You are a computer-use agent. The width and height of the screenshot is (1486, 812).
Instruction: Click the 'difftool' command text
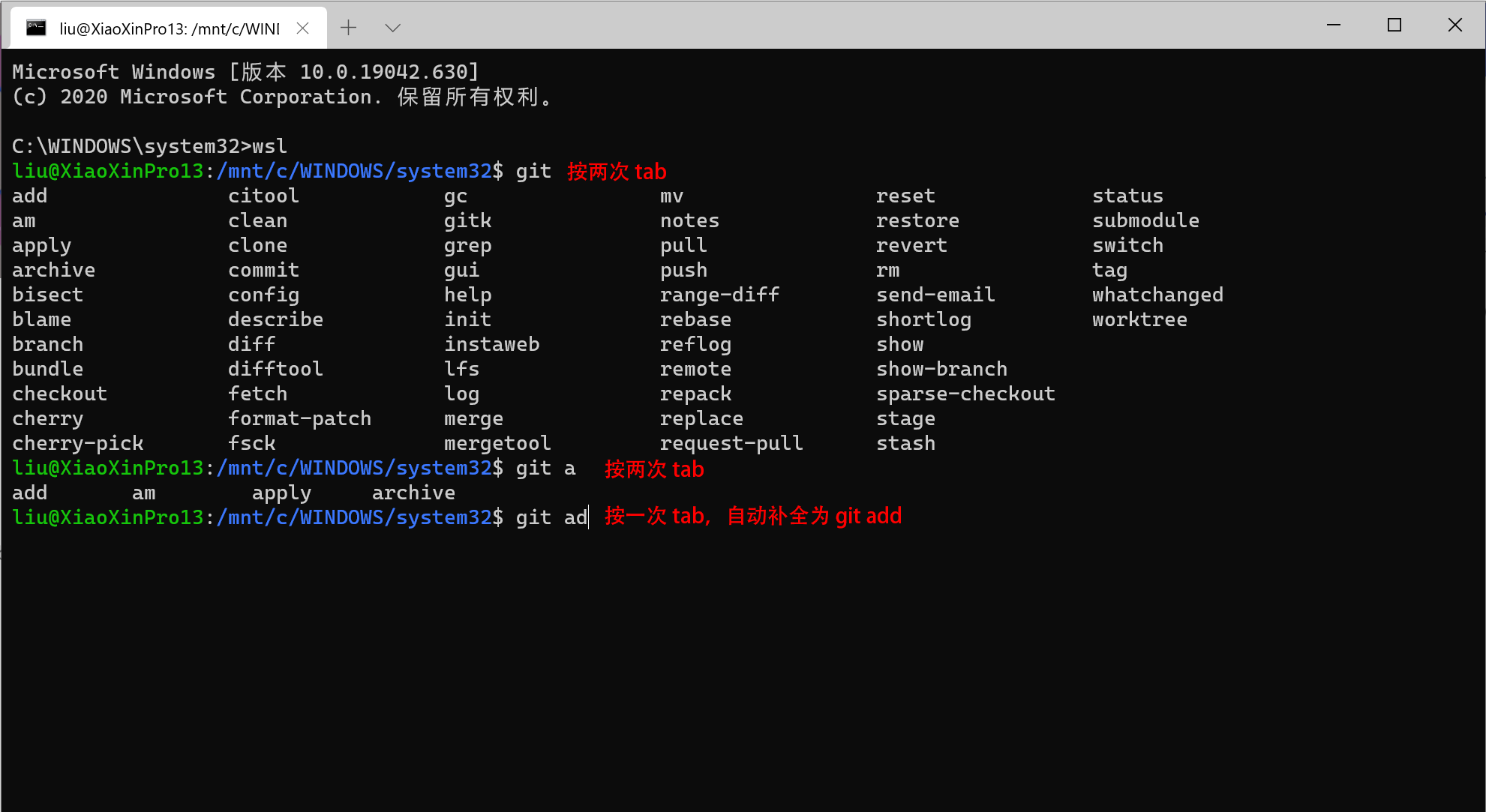tap(276, 369)
